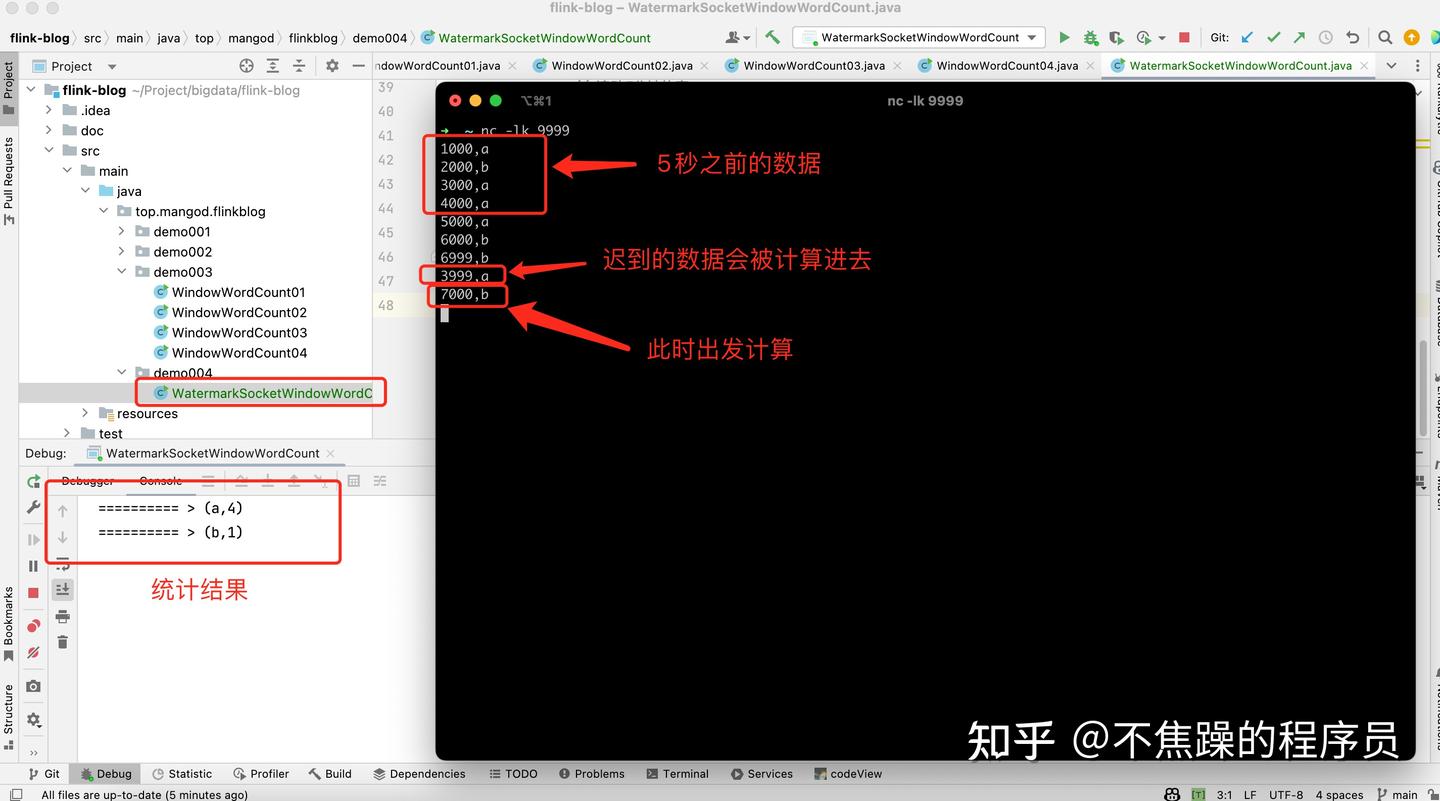Open the Debugger tab in the Debug panel

click(x=87, y=481)
